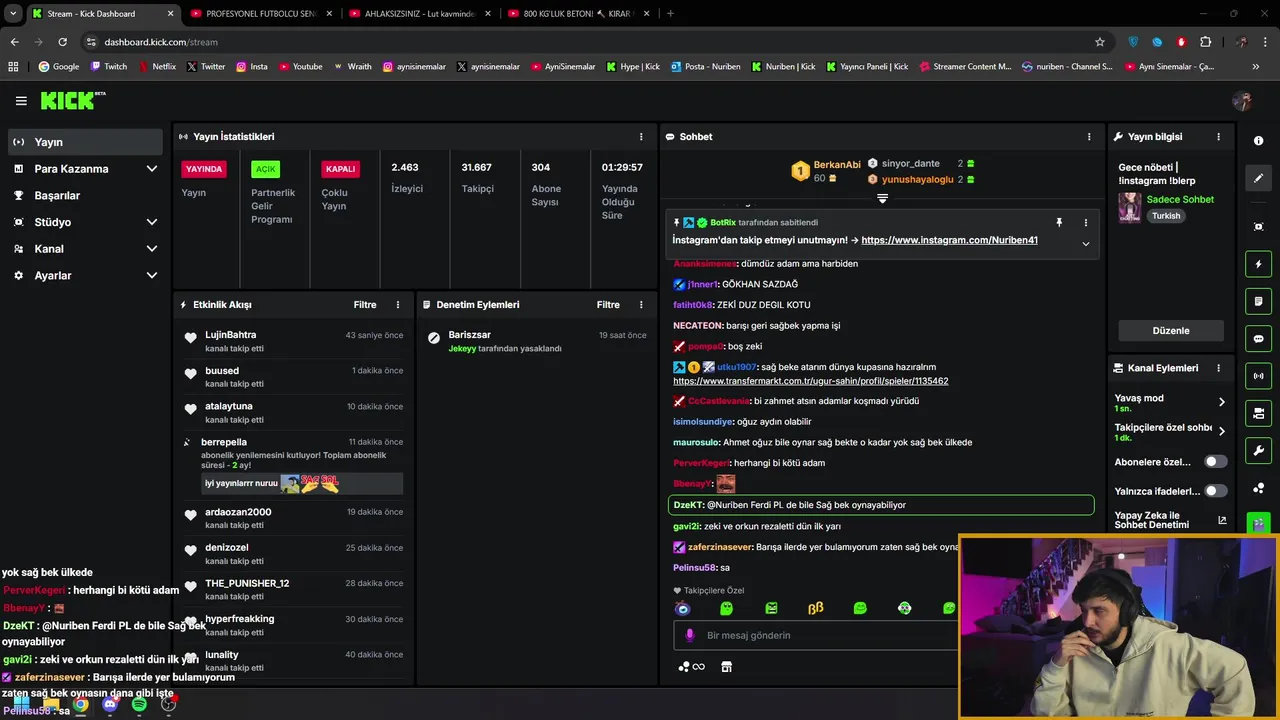Expand Stüdyo sidebar section
Viewport: 1280px width, 720px height.
click(x=152, y=222)
